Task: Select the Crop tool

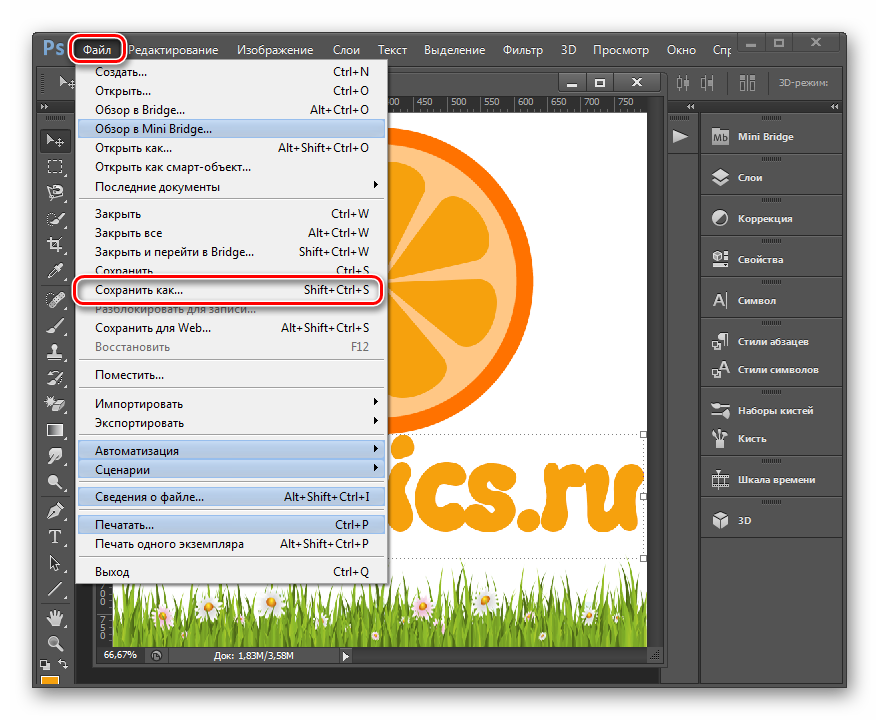Action: [x=55, y=244]
